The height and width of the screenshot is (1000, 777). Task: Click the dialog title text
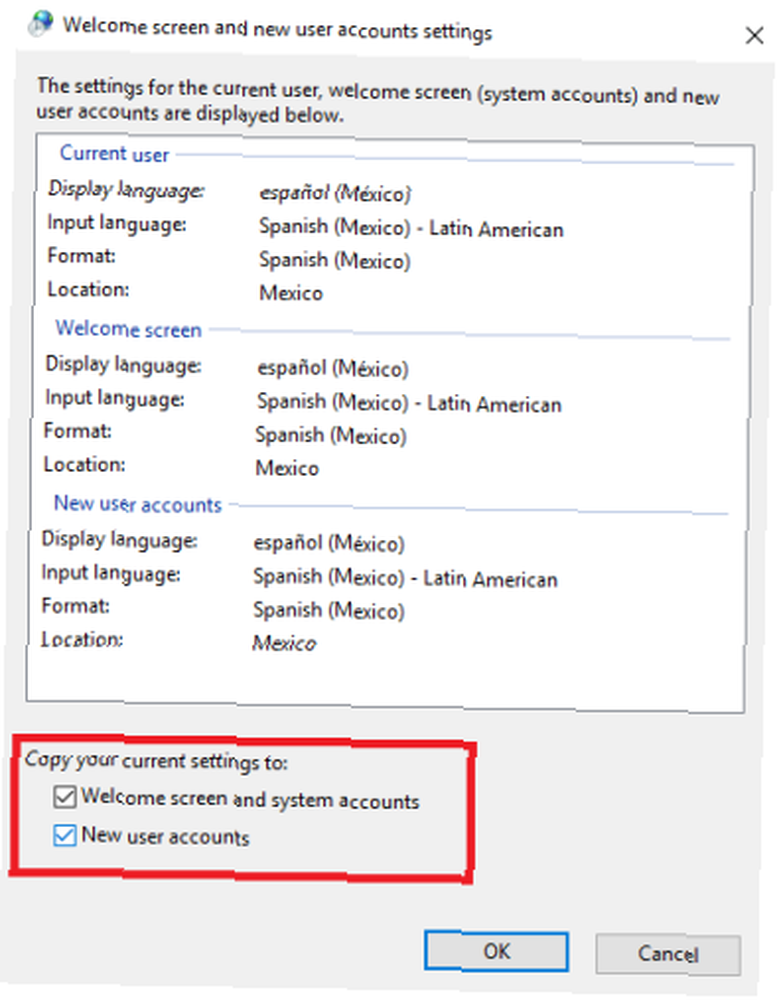(278, 29)
